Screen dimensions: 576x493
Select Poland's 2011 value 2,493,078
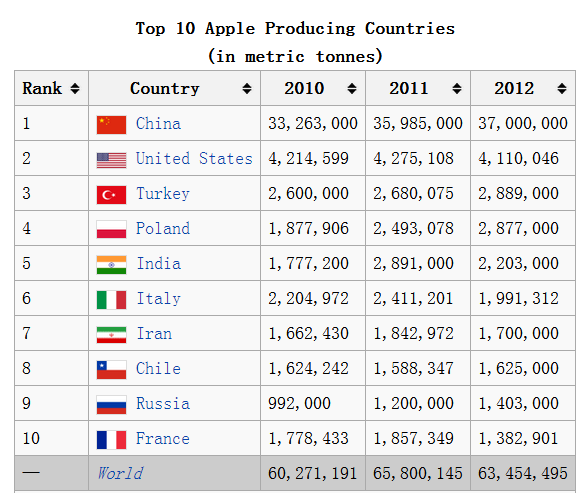(x=413, y=228)
